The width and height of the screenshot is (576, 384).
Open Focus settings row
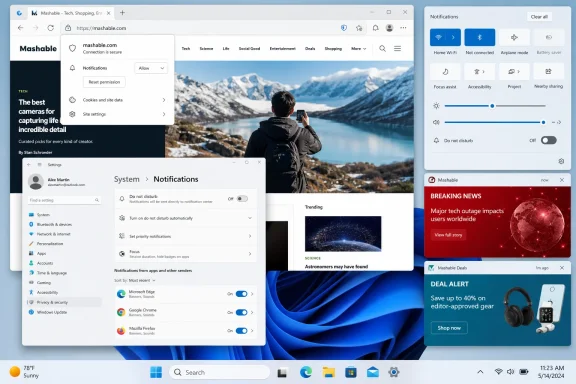(186, 254)
